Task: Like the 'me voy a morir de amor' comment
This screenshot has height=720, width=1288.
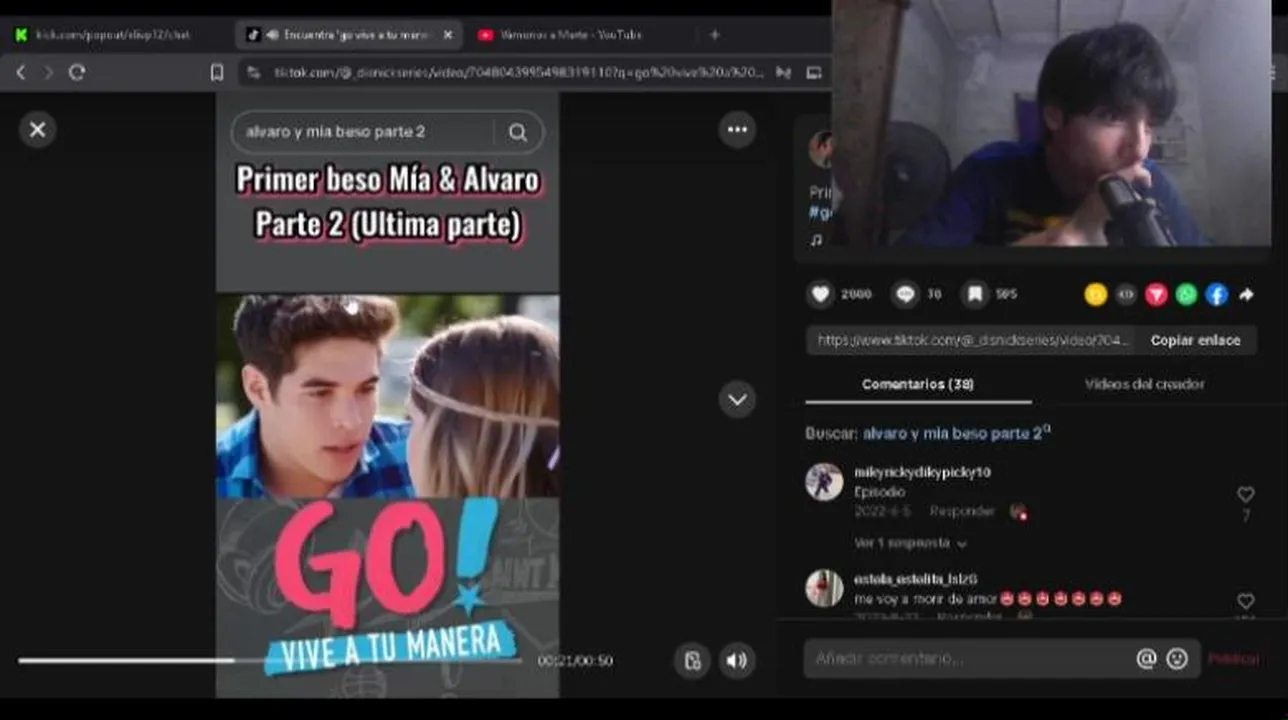Action: coord(1245,601)
